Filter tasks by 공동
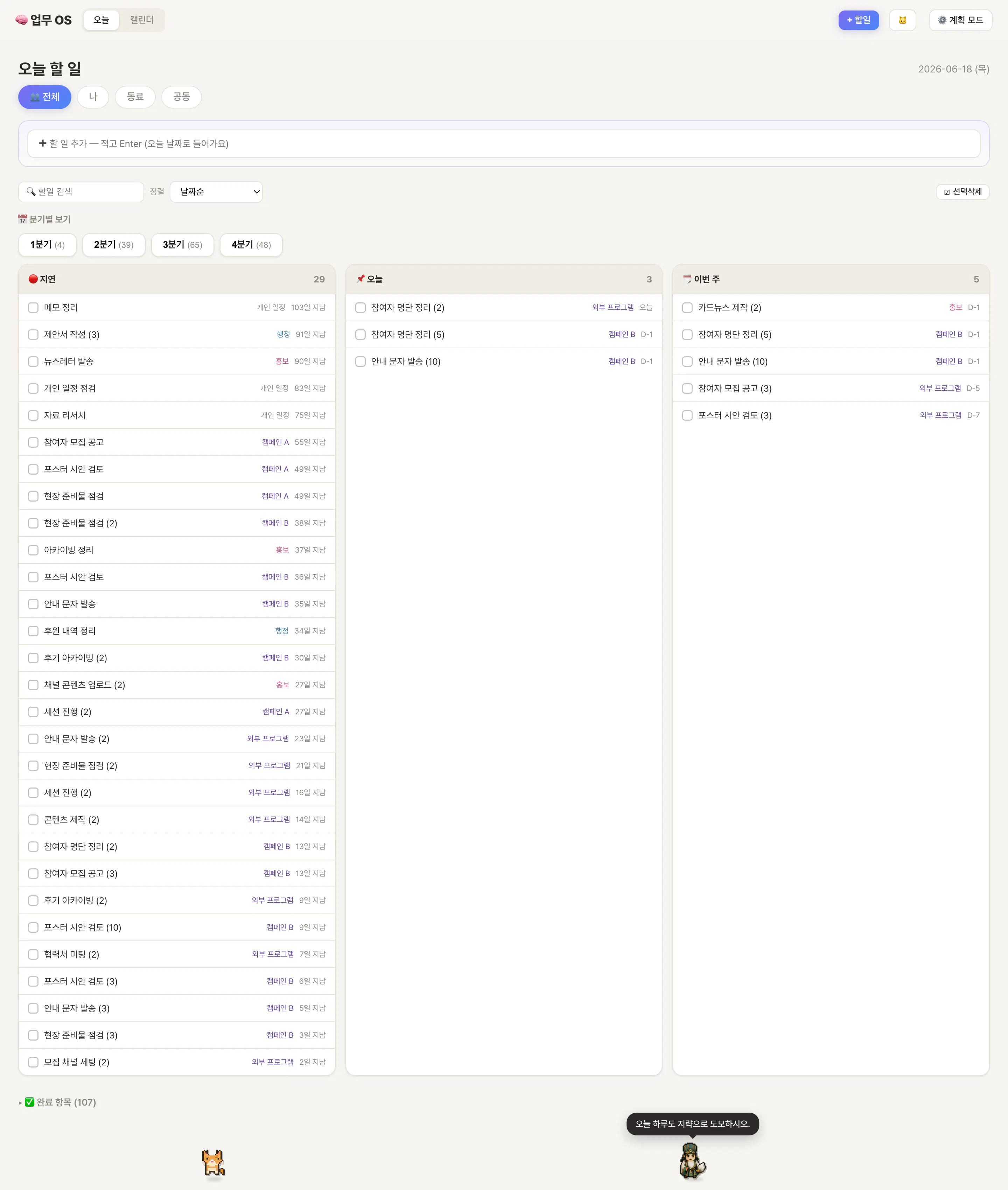 click(x=182, y=97)
